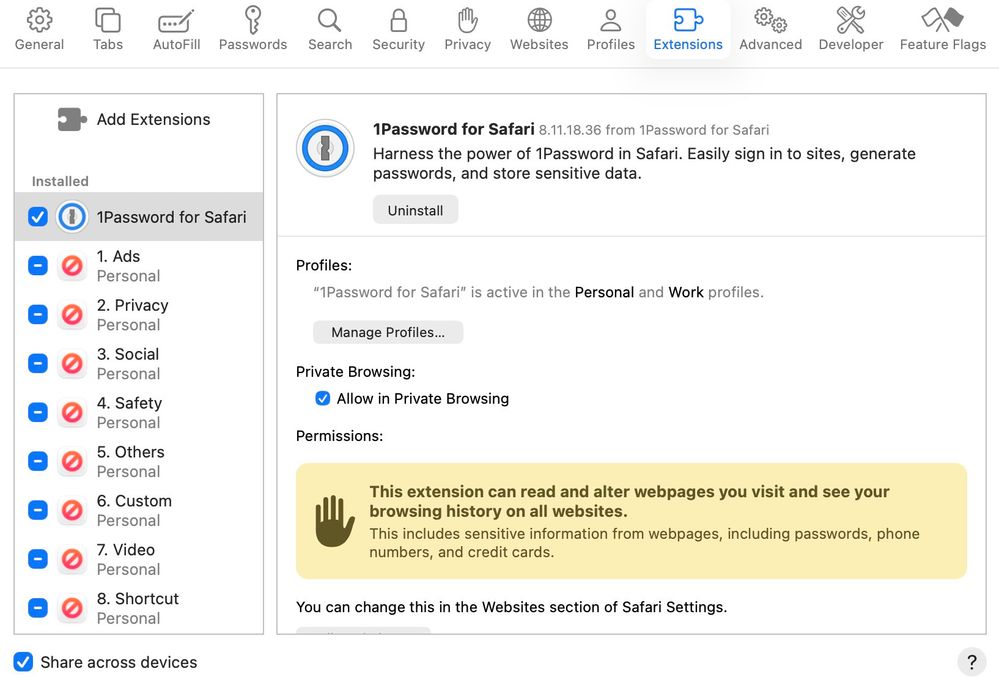Image resolution: width=999 pixels, height=679 pixels.
Task: Open the Feature Flags pane
Action: tap(942, 20)
